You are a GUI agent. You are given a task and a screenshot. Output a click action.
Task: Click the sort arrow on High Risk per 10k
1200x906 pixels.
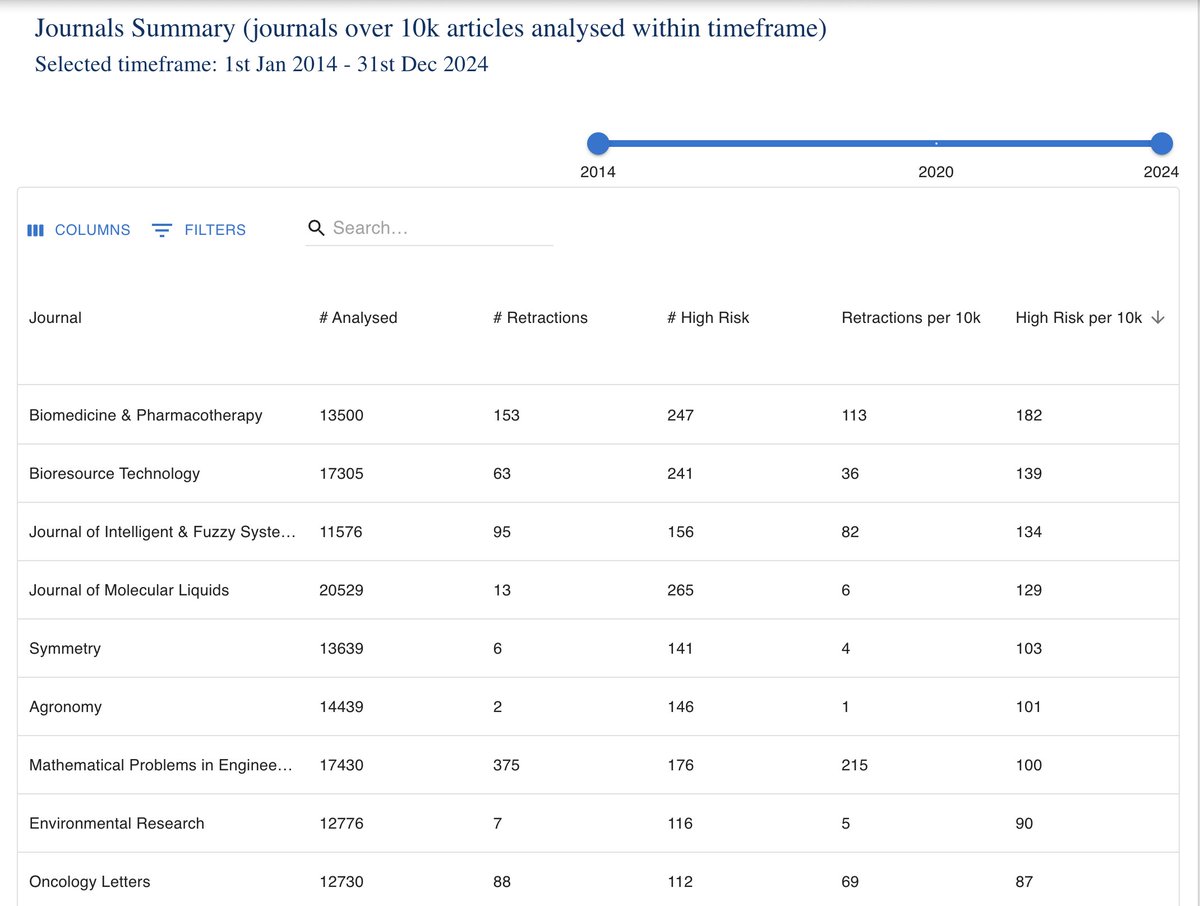pyautogui.click(x=1158, y=317)
